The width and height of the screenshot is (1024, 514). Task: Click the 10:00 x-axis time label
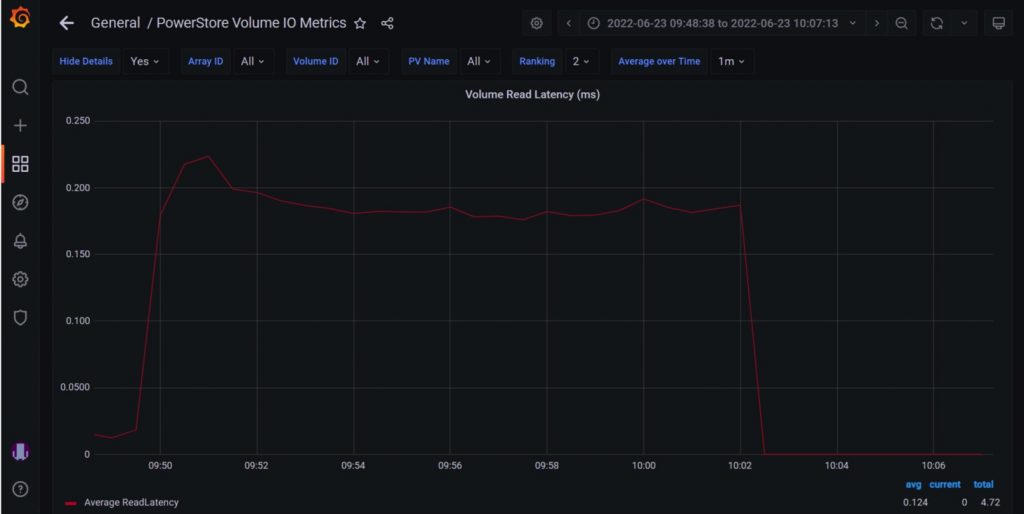[x=643, y=466]
